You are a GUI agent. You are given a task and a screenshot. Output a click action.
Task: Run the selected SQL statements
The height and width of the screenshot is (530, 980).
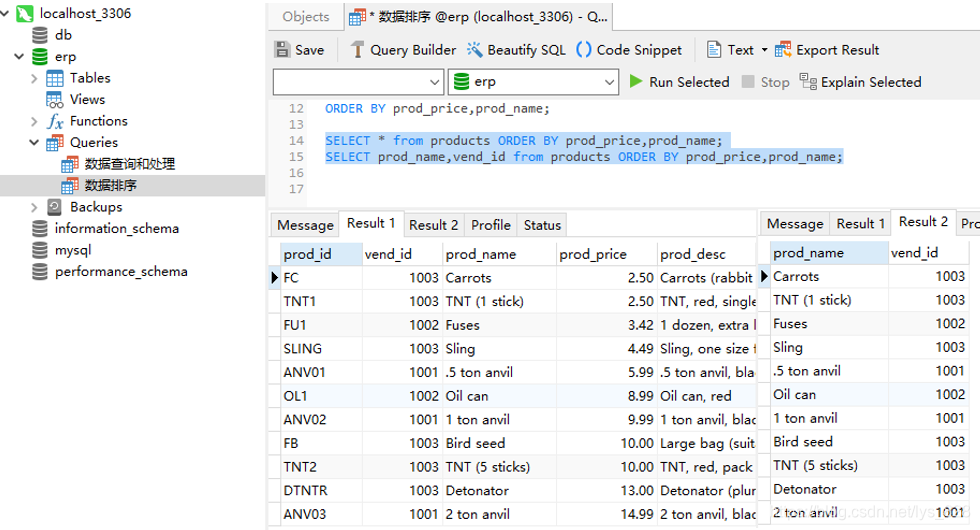click(x=679, y=82)
